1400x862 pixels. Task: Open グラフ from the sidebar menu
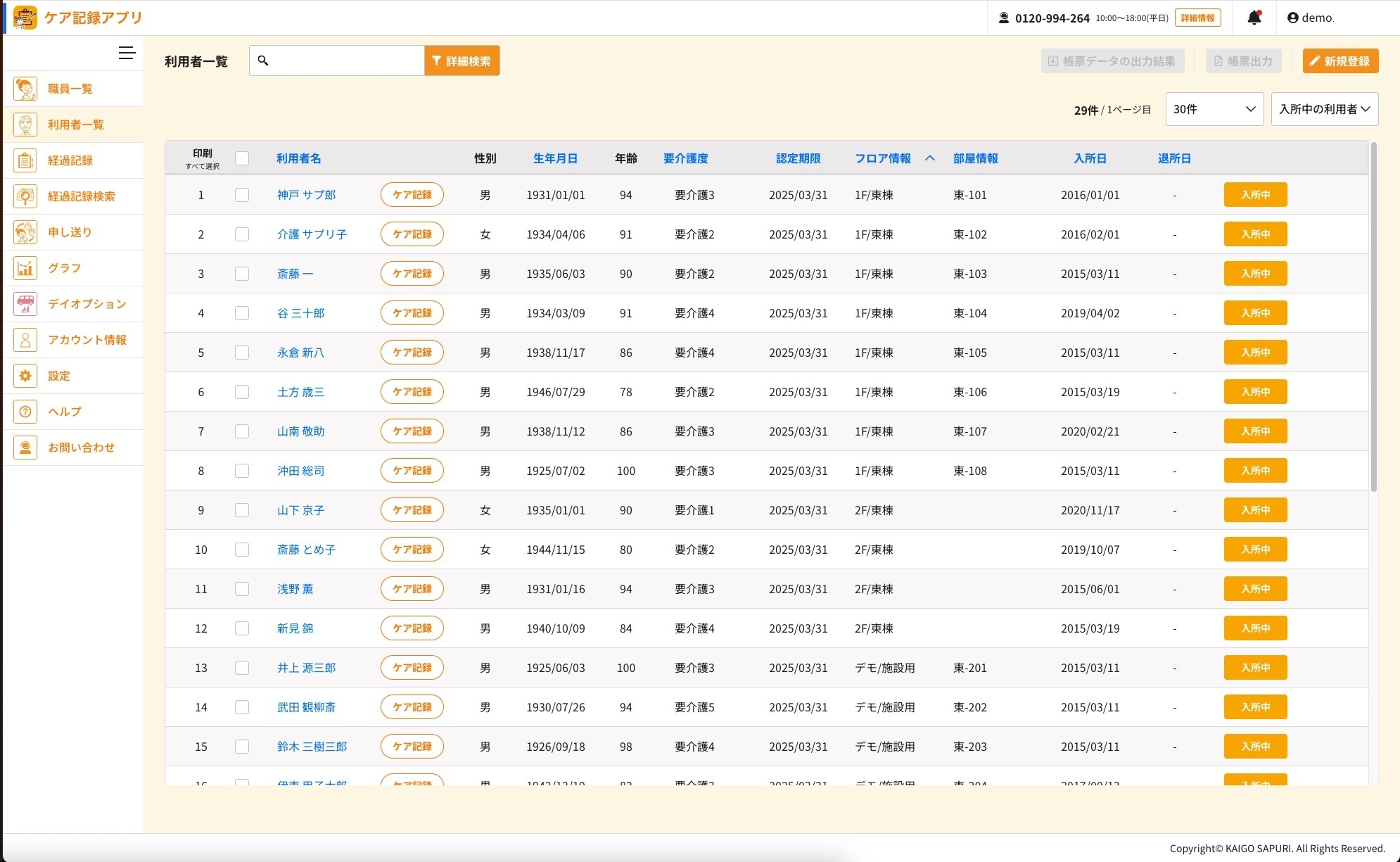73,268
